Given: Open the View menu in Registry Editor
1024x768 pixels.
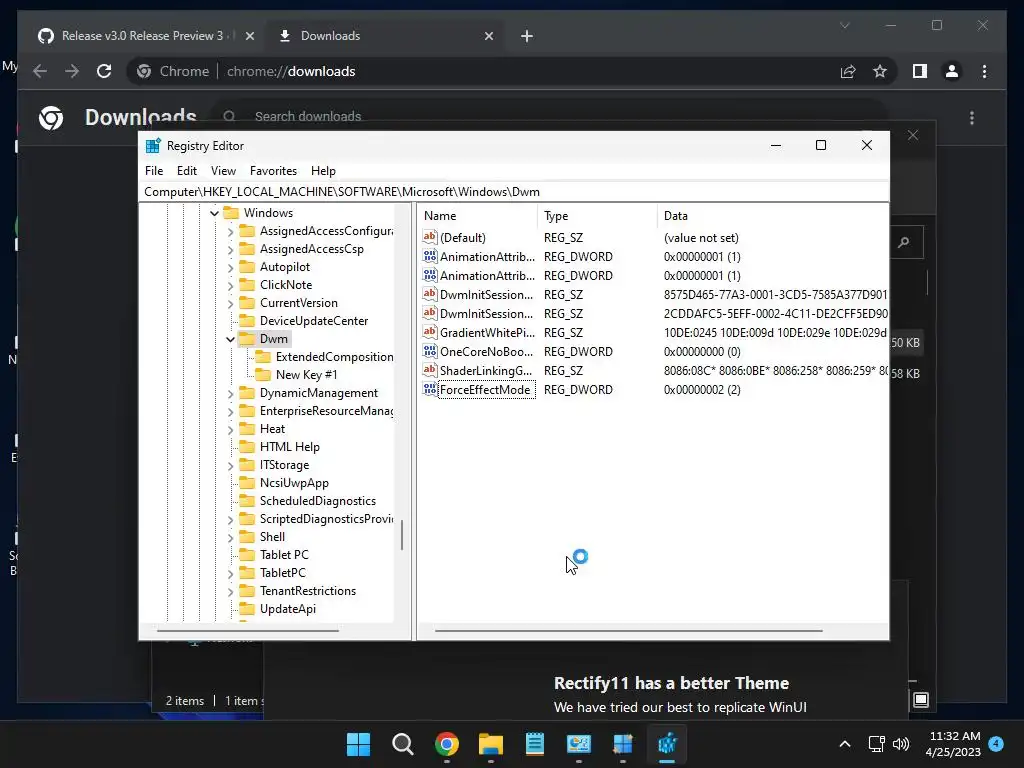Looking at the screenshot, I should [223, 170].
